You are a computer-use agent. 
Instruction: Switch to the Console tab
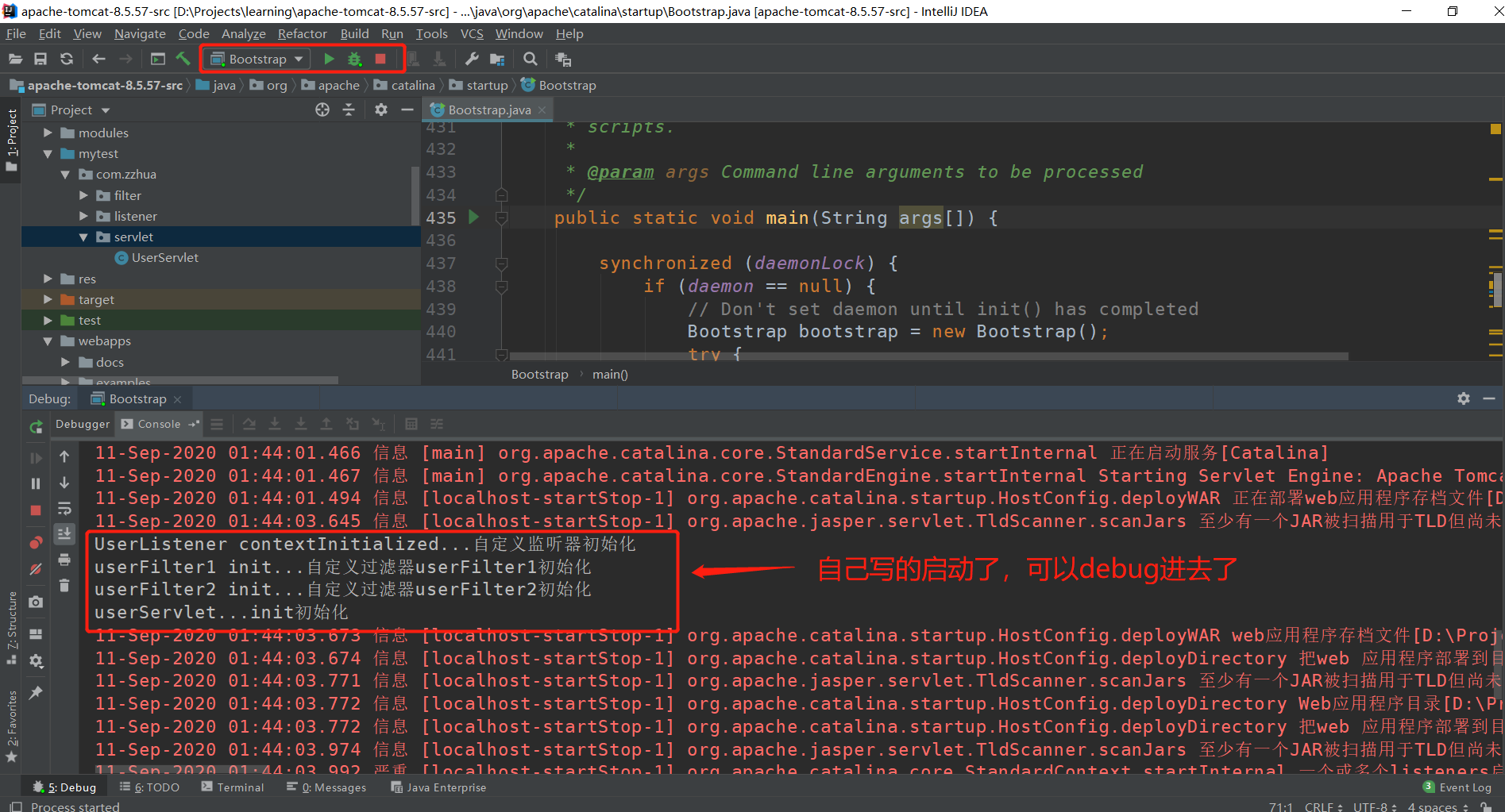(x=159, y=425)
